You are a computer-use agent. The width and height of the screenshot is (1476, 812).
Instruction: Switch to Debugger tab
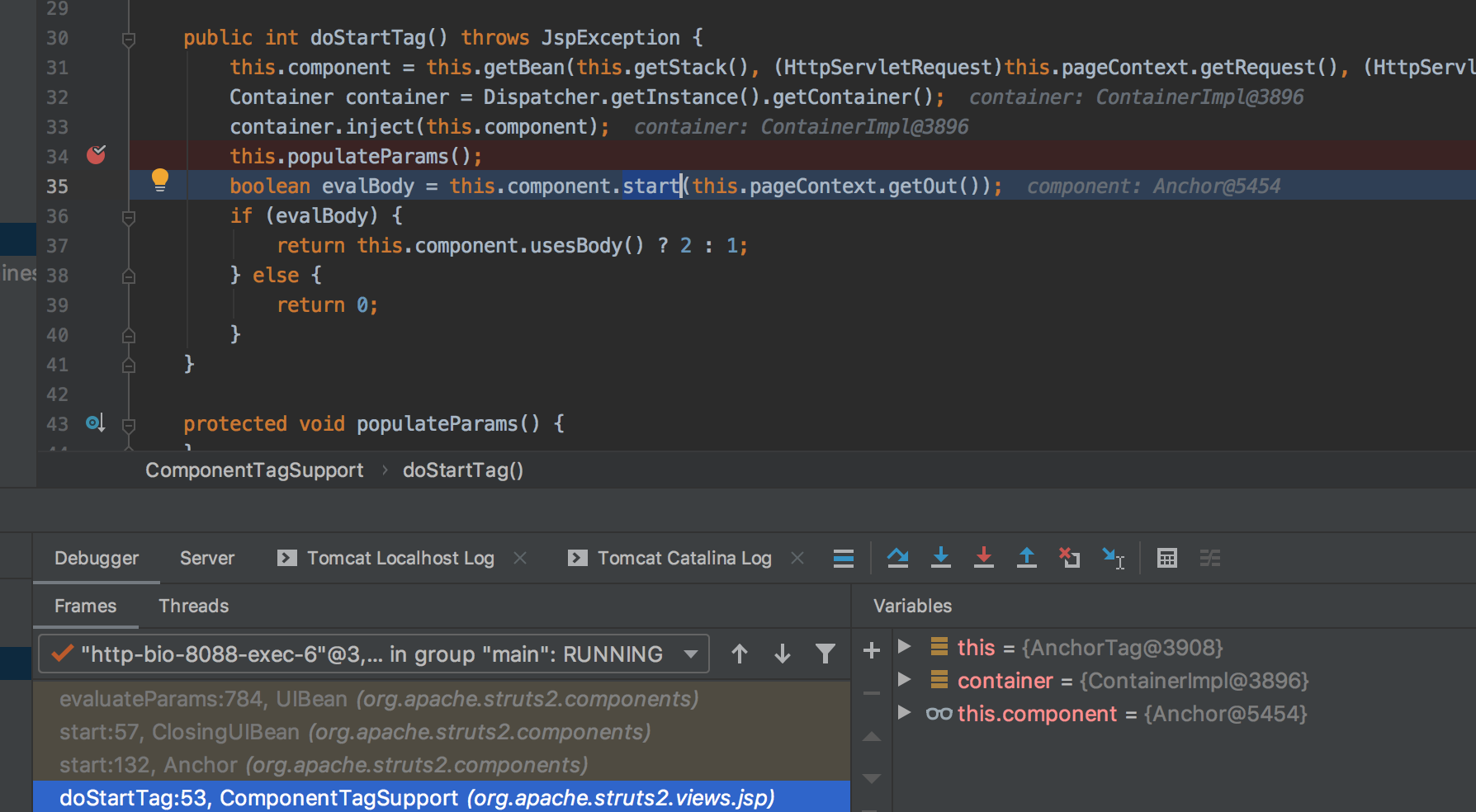click(97, 559)
